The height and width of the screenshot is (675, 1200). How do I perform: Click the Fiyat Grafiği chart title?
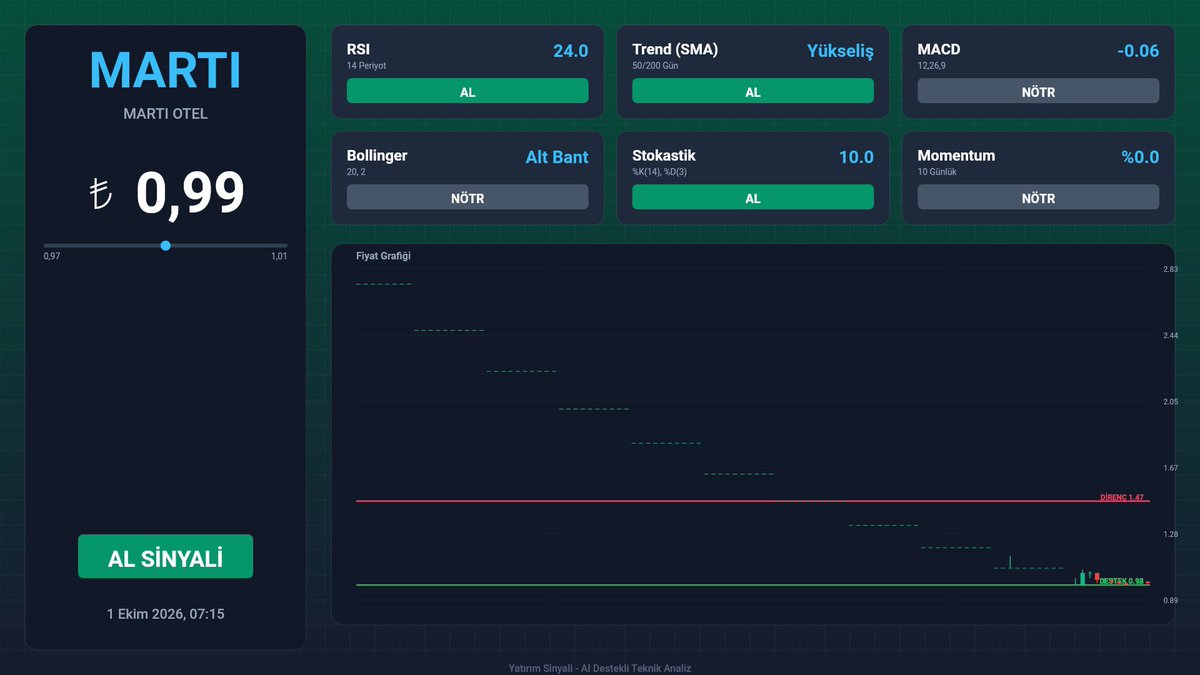383,256
